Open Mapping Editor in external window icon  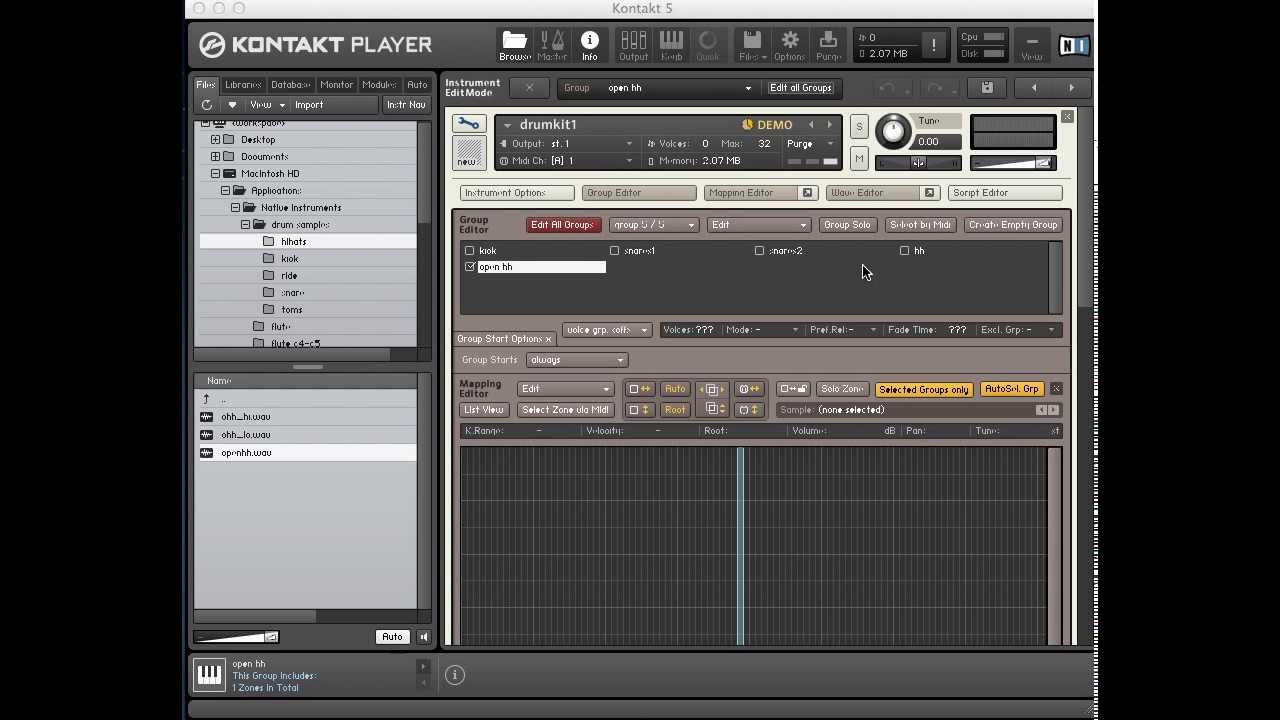tap(807, 193)
